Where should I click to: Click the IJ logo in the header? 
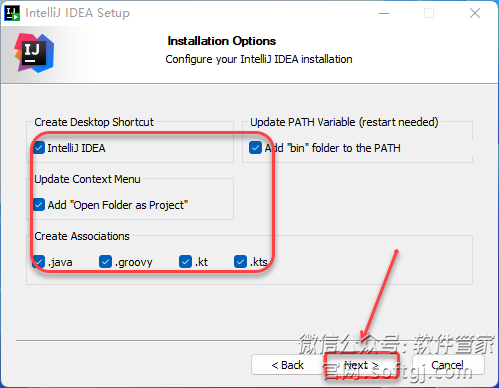click(34, 53)
